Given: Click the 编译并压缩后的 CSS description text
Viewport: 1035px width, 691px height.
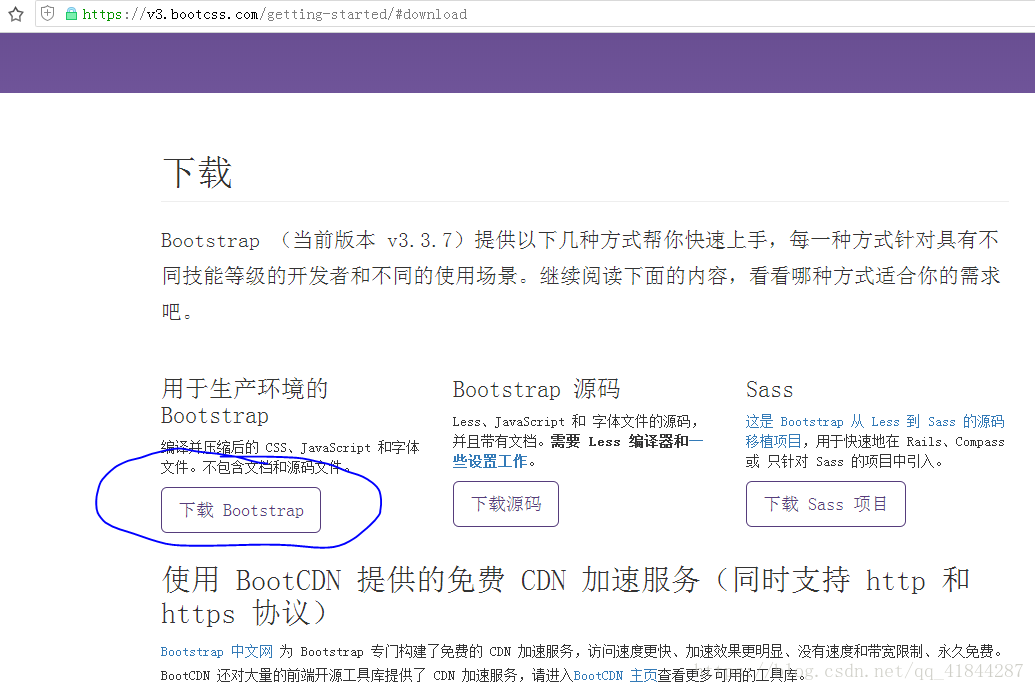Looking at the screenshot, I should pos(290,457).
